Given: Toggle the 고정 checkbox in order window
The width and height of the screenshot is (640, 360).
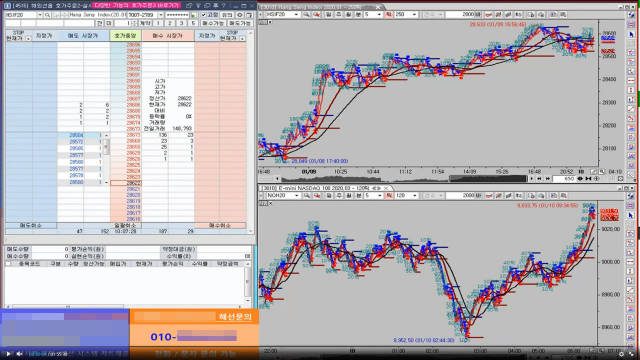Looking at the screenshot, I should click(203, 15).
